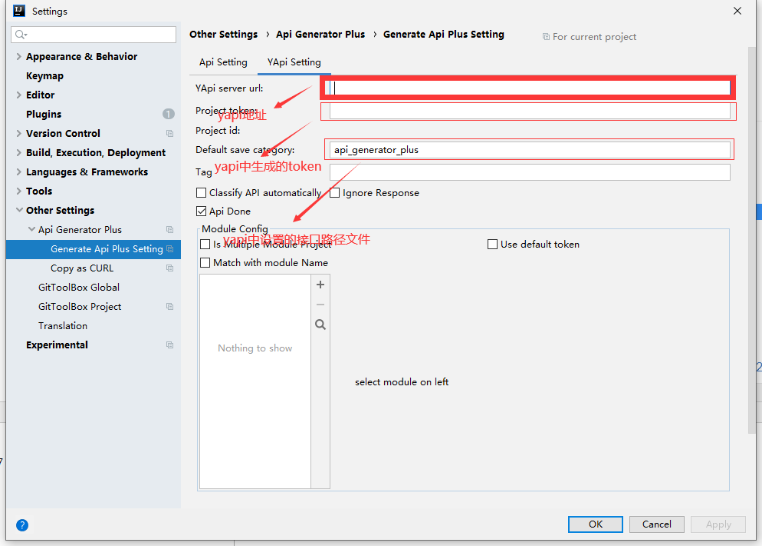Click the 'select module on left' text
The width and height of the screenshot is (762, 546).
[401, 382]
